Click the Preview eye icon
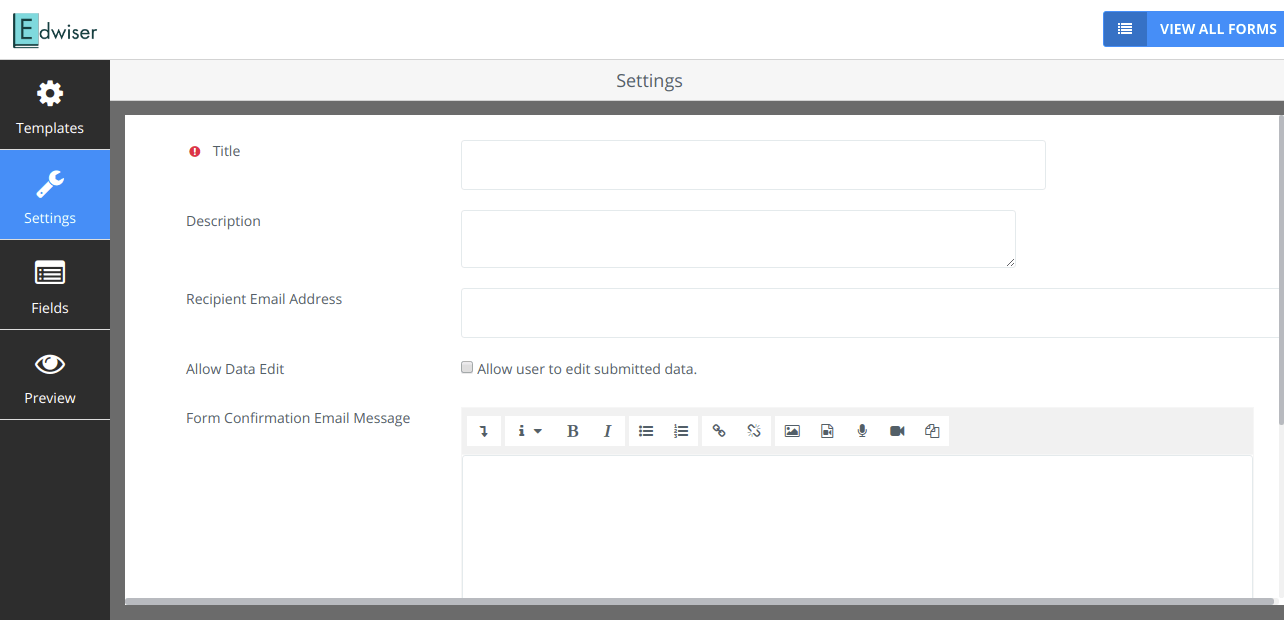The height and width of the screenshot is (620, 1284). click(50, 375)
